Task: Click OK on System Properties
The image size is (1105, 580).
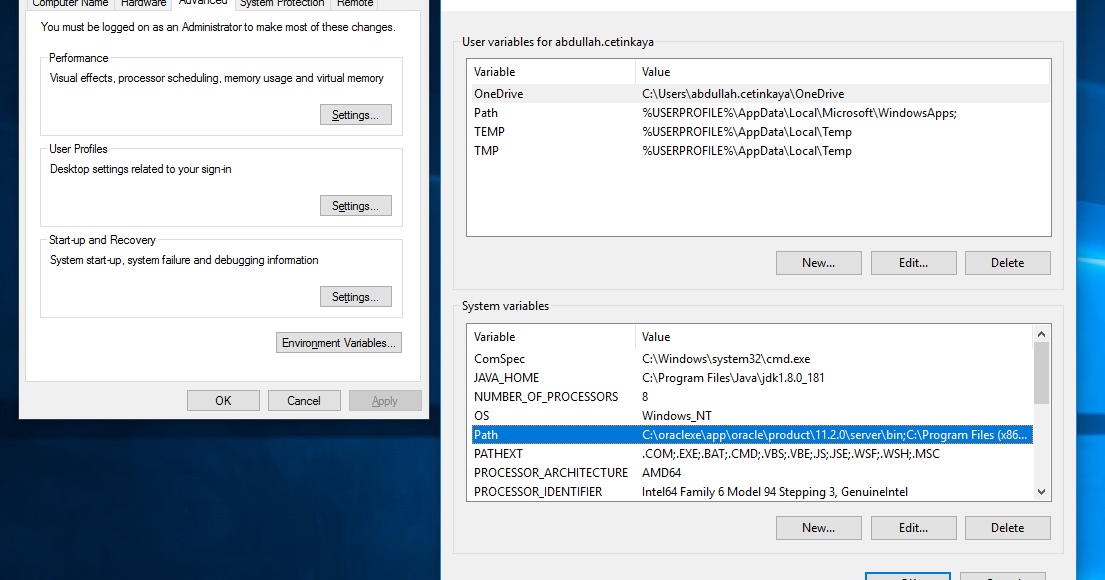Action: [x=223, y=400]
